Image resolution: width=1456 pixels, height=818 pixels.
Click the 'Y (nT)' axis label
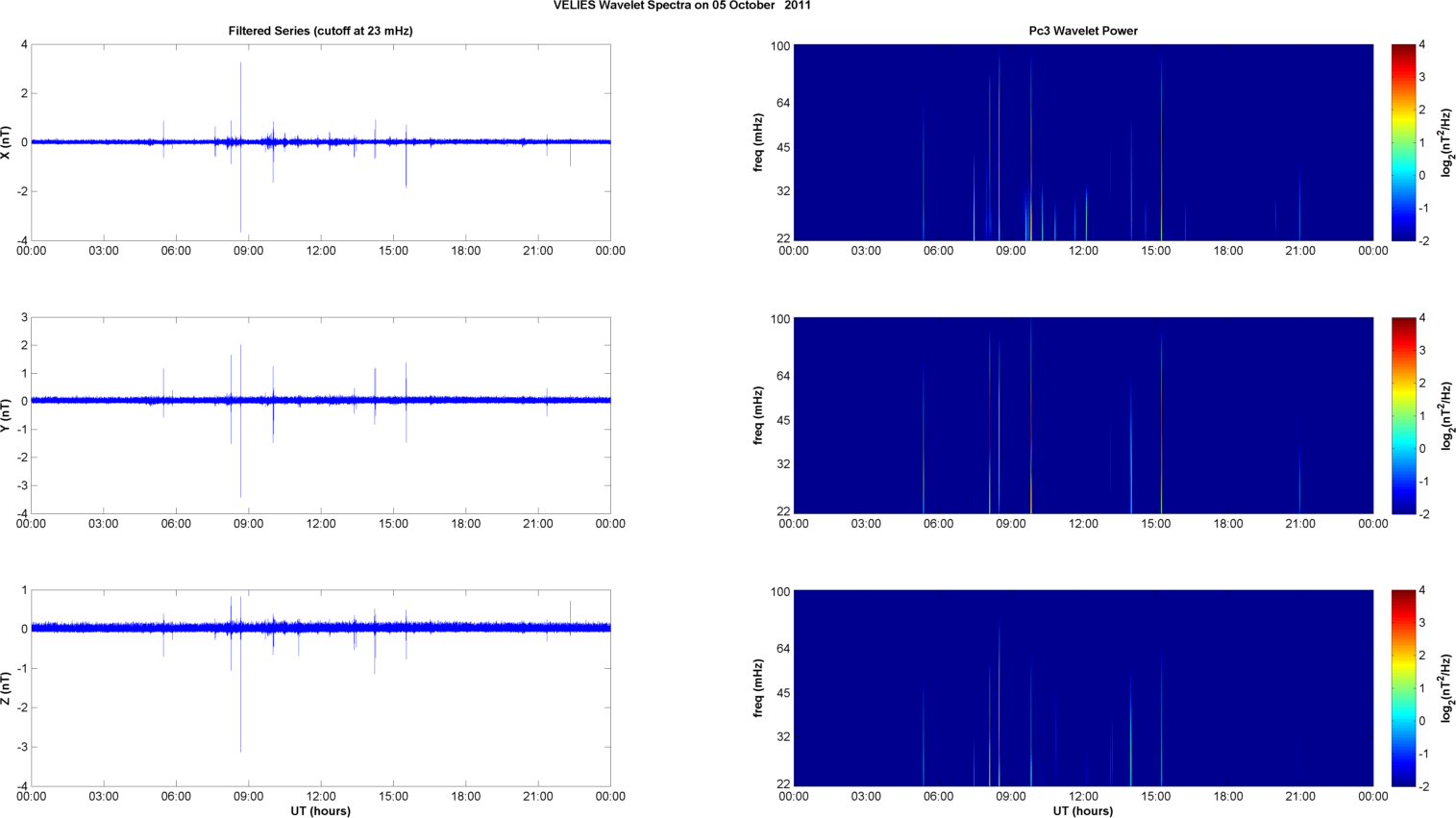(x=7, y=415)
